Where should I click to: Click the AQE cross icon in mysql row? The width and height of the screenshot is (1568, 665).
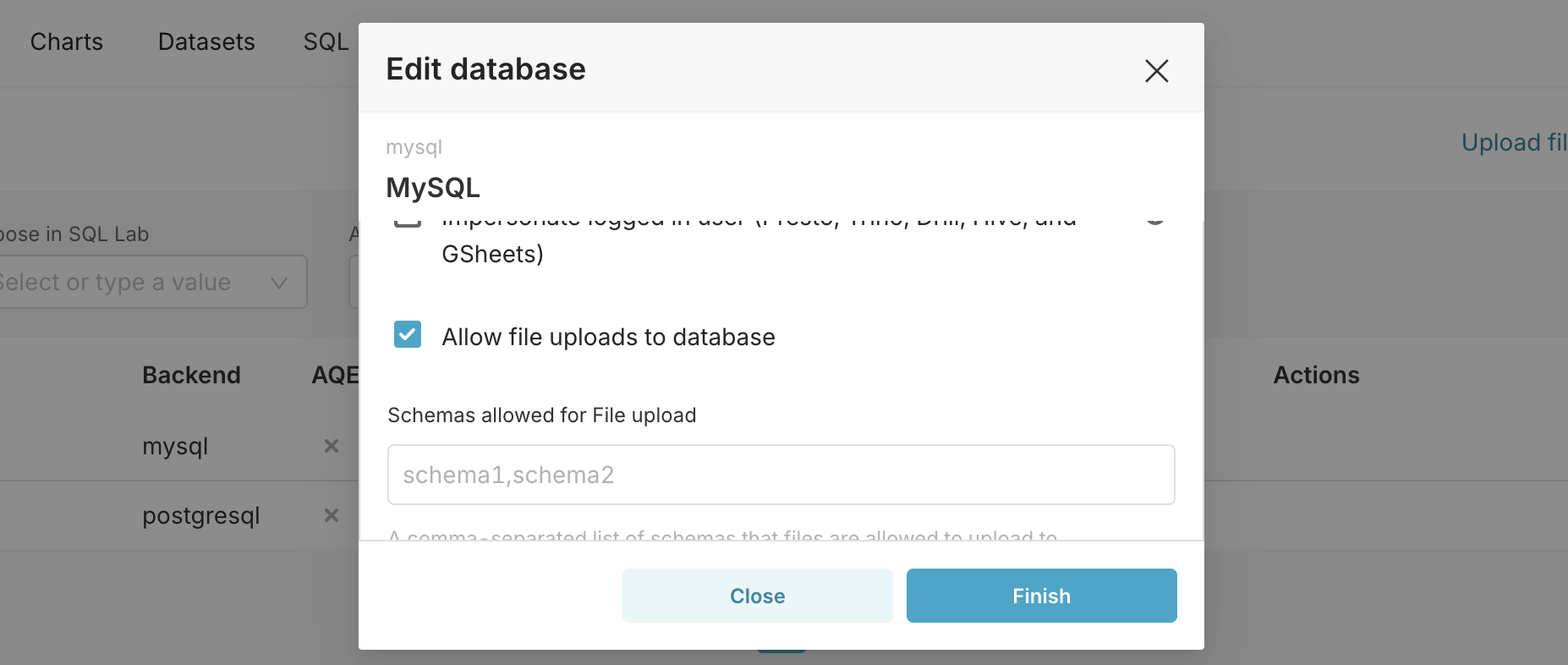pyautogui.click(x=332, y=446)
